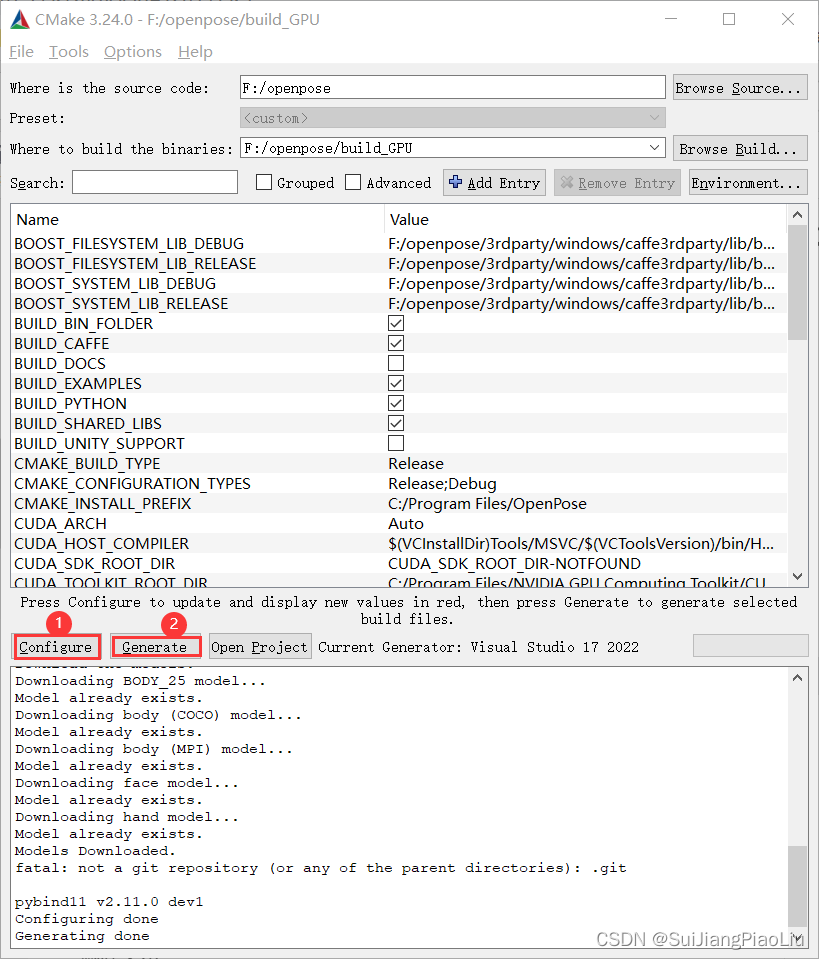Click the source code path field
This screenshot has width=819, height=959.
[453, 87]
